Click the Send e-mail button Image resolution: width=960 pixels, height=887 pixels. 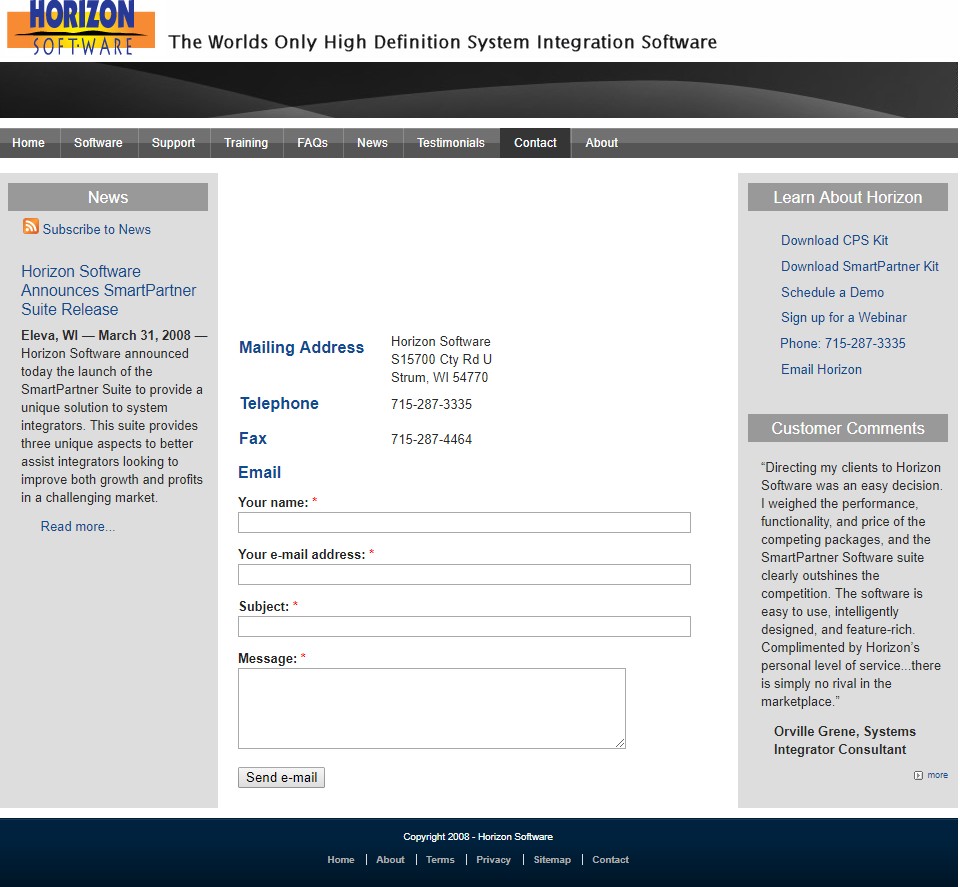(282, 777)
